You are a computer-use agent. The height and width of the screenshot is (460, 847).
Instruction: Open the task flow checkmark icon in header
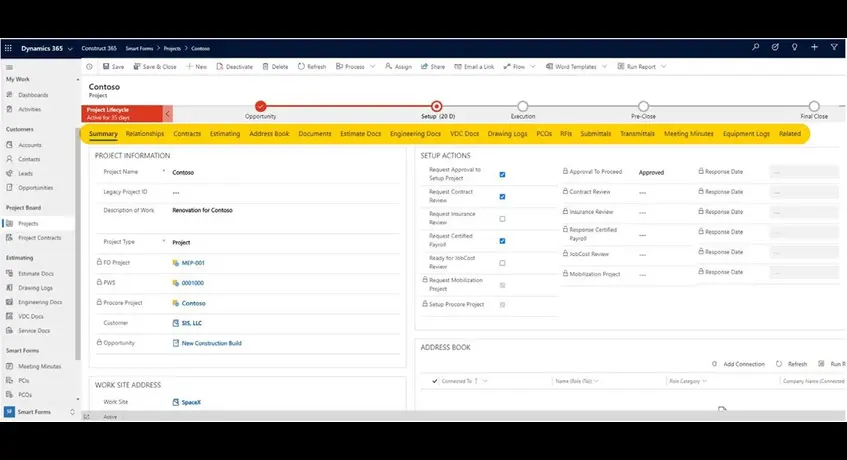pos(775,48)
